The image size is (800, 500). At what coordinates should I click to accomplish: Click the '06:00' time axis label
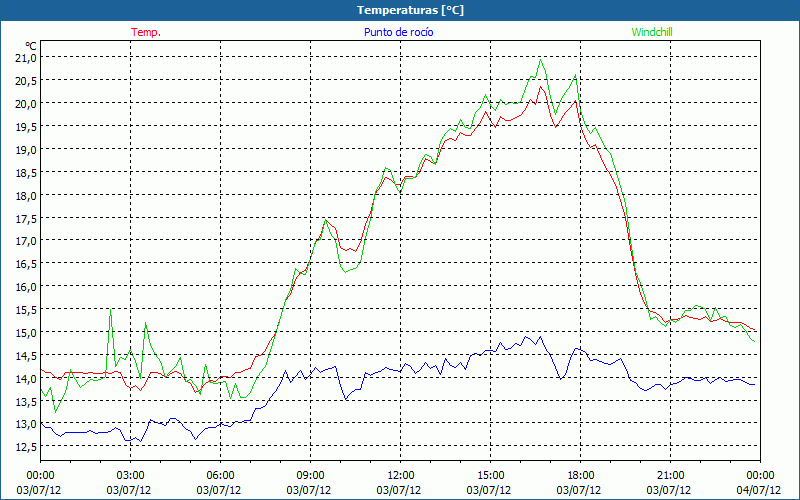pyautogui.click(x=220, y=476)
